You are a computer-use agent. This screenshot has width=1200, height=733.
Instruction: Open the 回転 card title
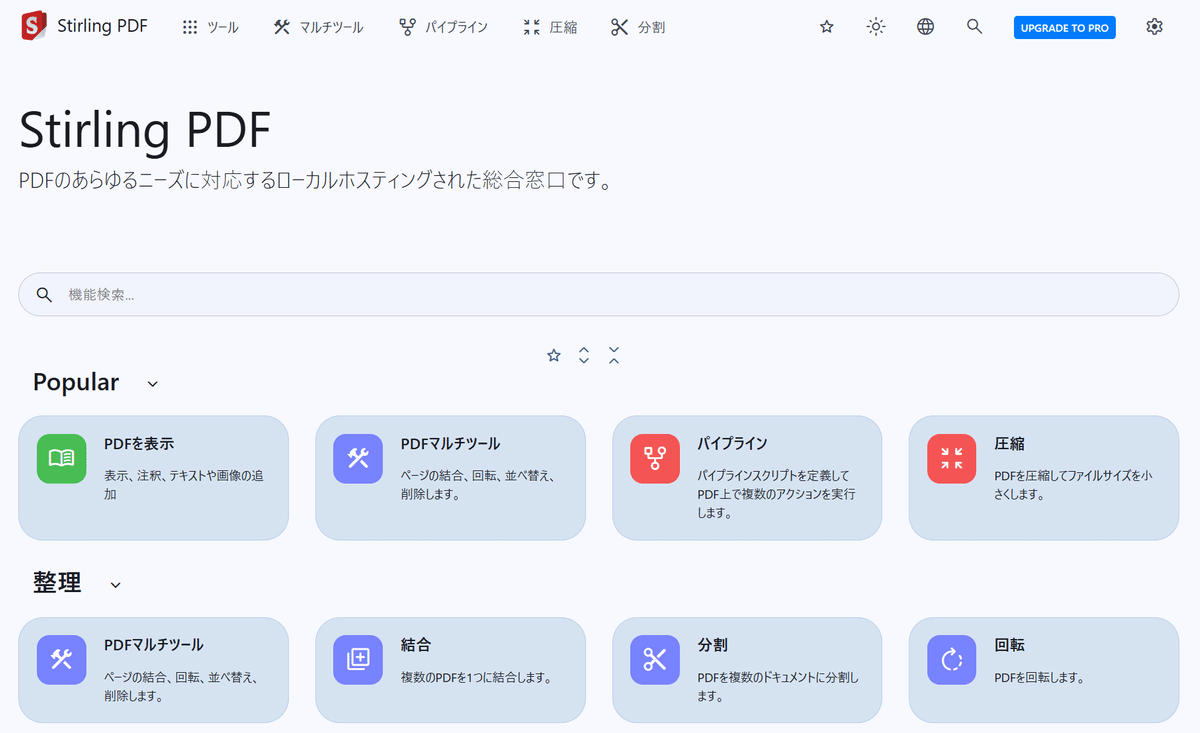(1009, 645)
